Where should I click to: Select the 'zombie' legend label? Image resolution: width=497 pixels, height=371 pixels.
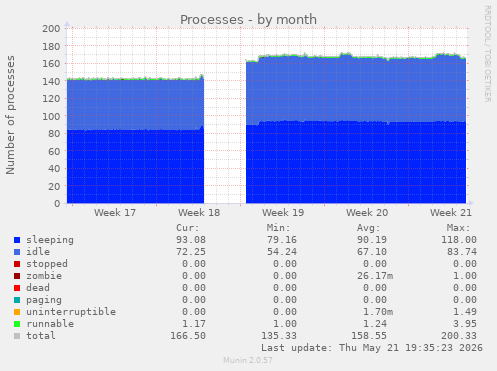point(44,276)
